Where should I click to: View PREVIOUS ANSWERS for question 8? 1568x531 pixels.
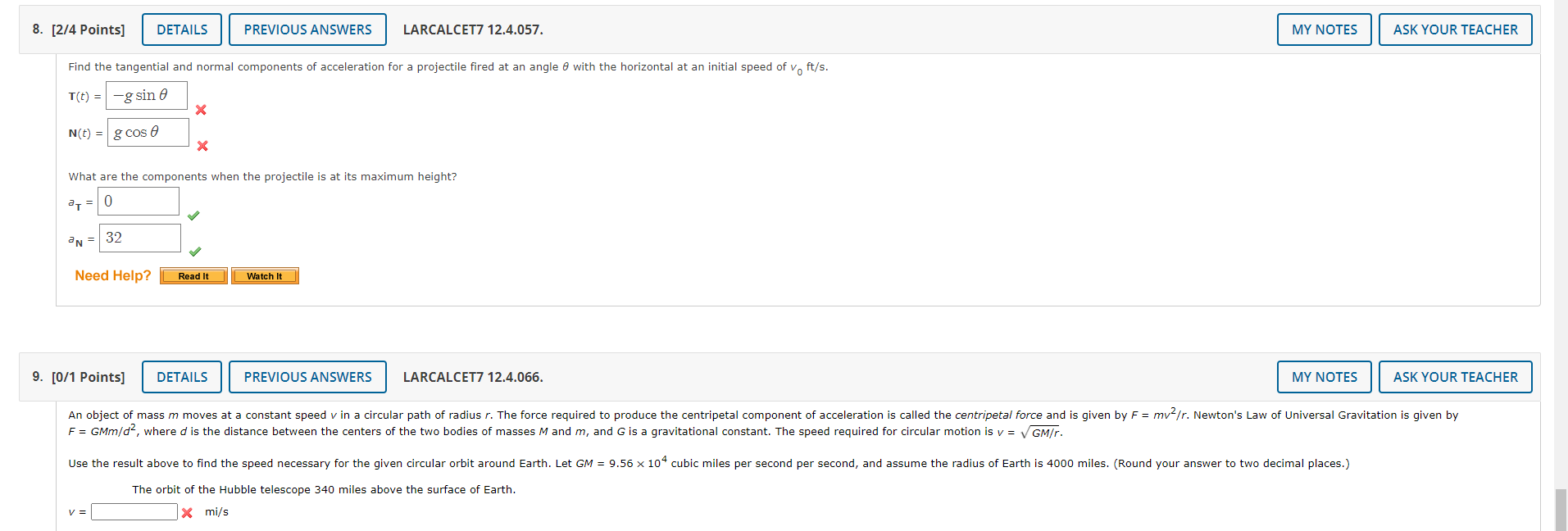(x=307, y=29)
